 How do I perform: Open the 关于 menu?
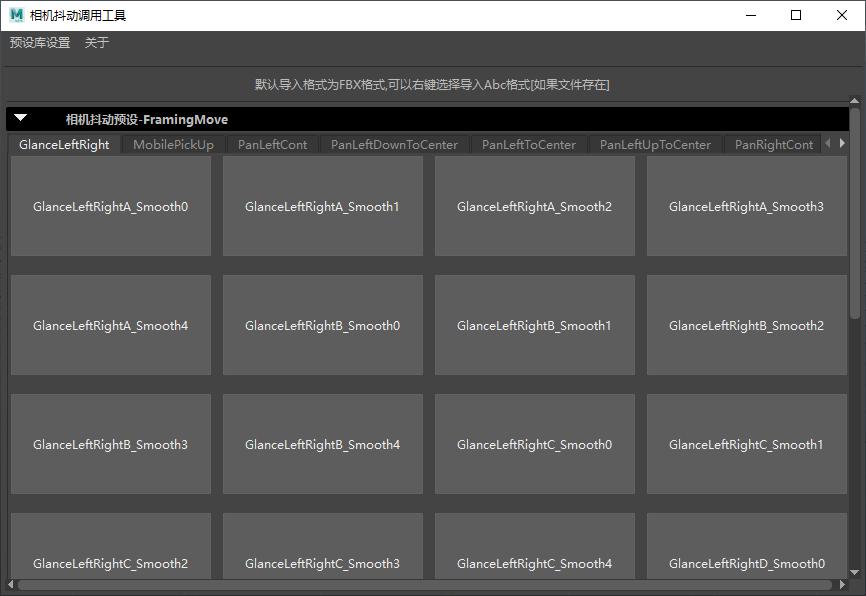[x=97, y=43]
